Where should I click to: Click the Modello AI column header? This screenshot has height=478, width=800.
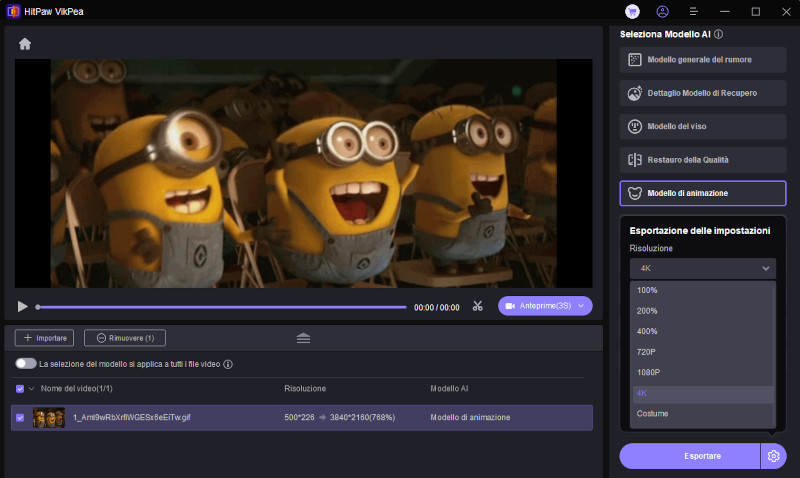(449, 389)
